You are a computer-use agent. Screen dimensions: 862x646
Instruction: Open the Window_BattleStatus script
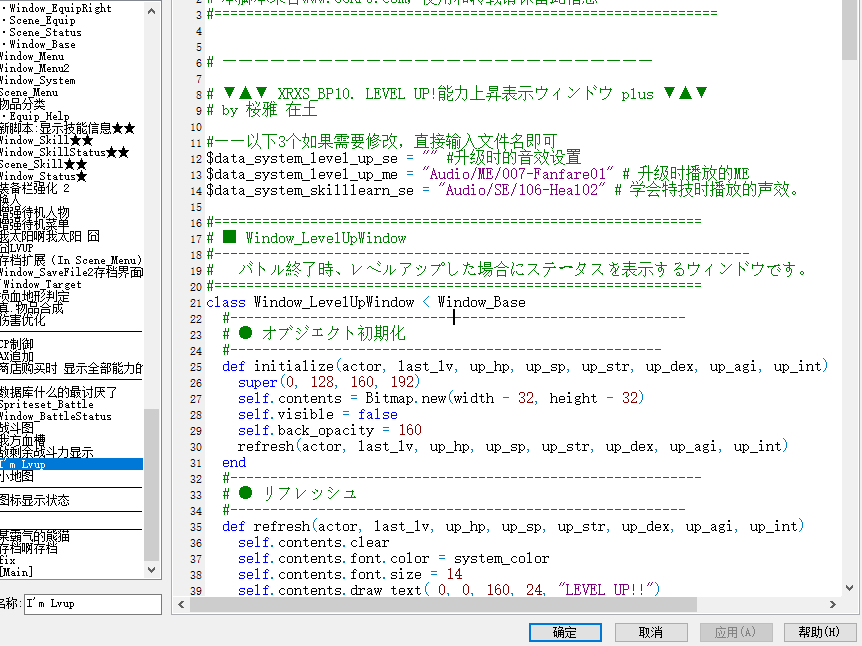[x=56, y=416]
